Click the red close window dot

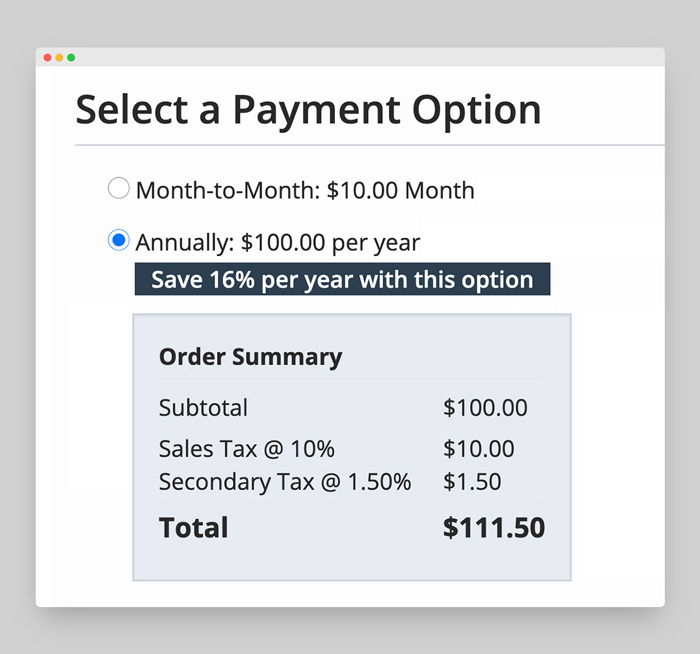coord(47,58)
